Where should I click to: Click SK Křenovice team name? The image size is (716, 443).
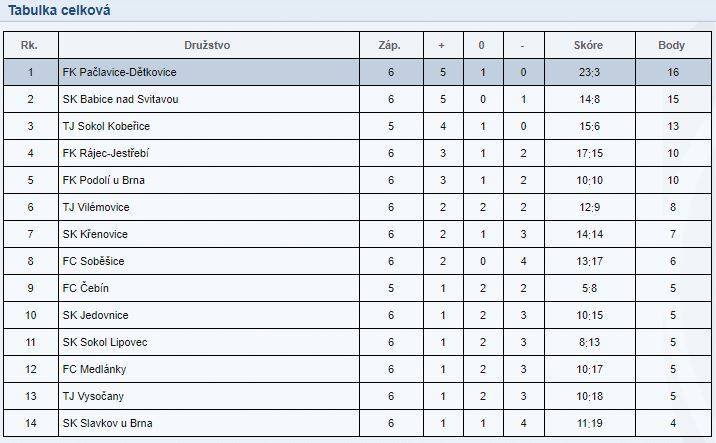(x=95, y=234)
